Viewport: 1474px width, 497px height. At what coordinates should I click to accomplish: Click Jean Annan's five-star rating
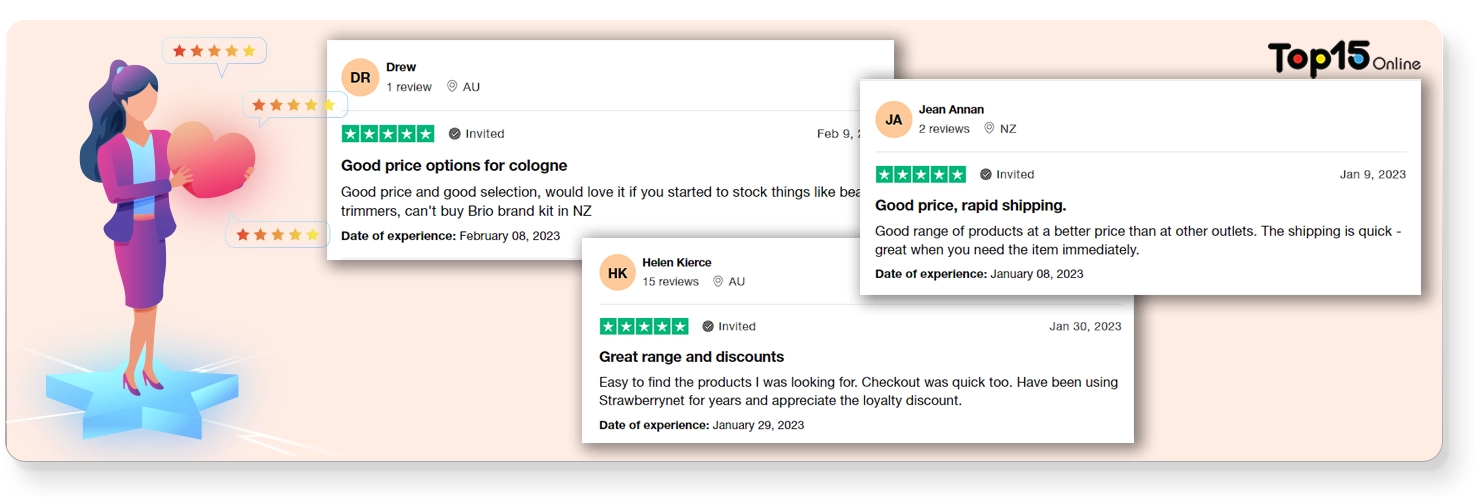[921, 174]
